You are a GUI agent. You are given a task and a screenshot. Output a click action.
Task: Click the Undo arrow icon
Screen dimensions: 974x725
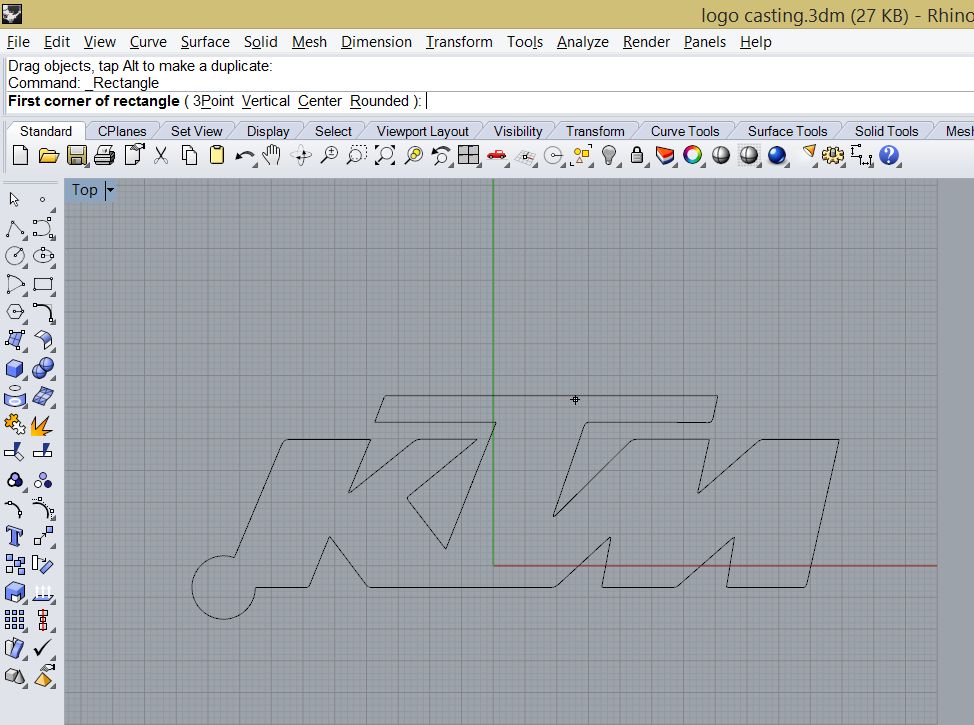click(x=245, y=156)
